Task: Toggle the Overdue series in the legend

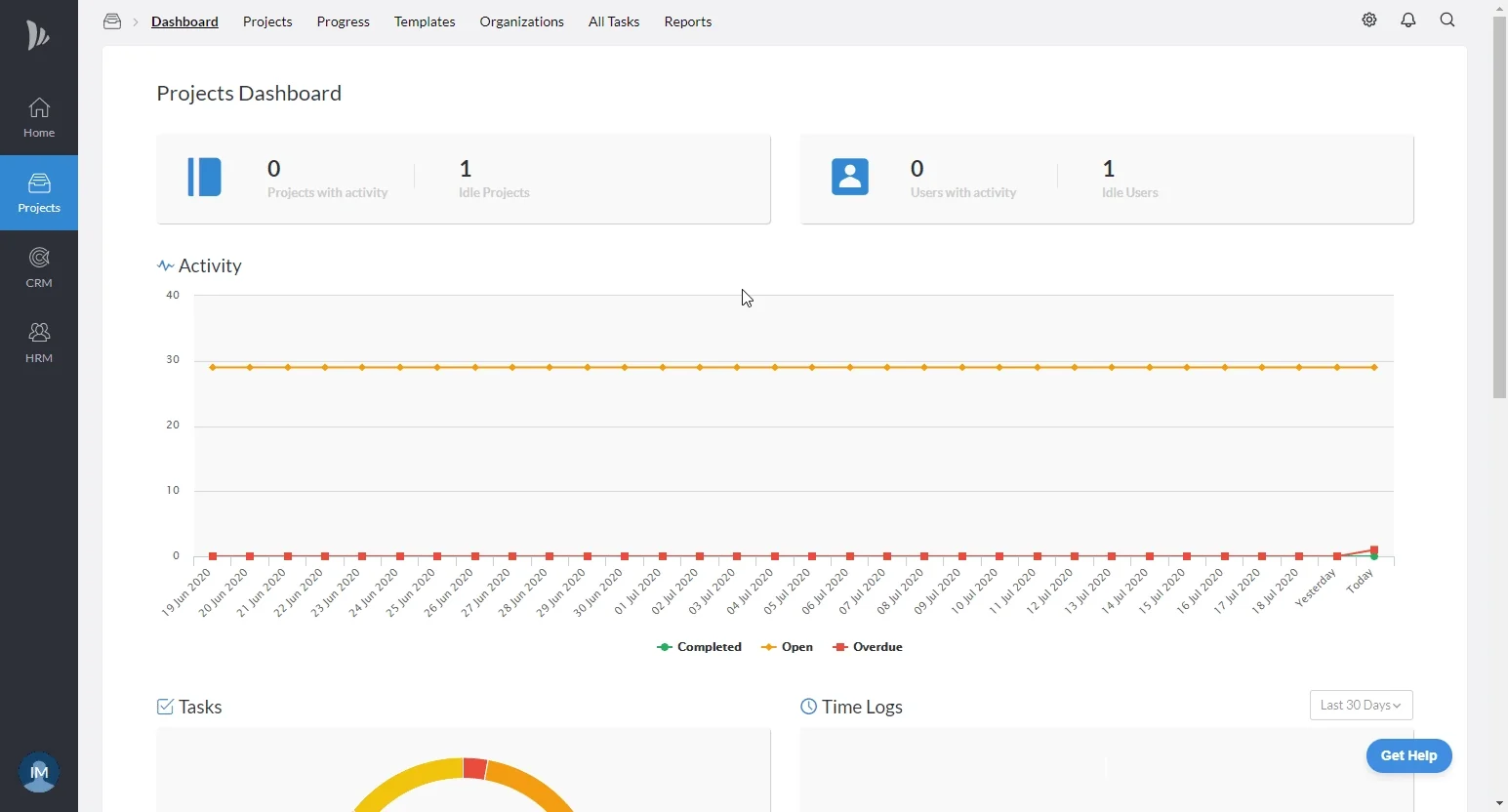Action: [x=868, y=647]
